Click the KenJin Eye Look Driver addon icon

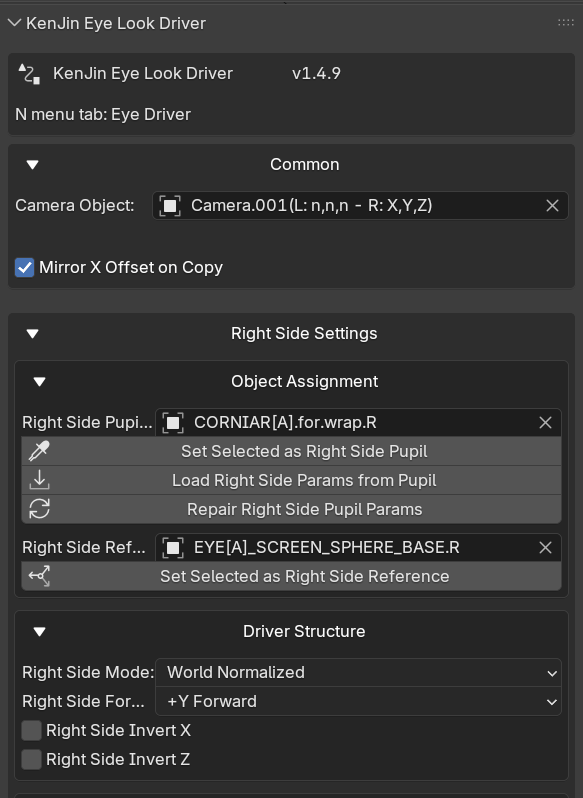tap(29, 74)
